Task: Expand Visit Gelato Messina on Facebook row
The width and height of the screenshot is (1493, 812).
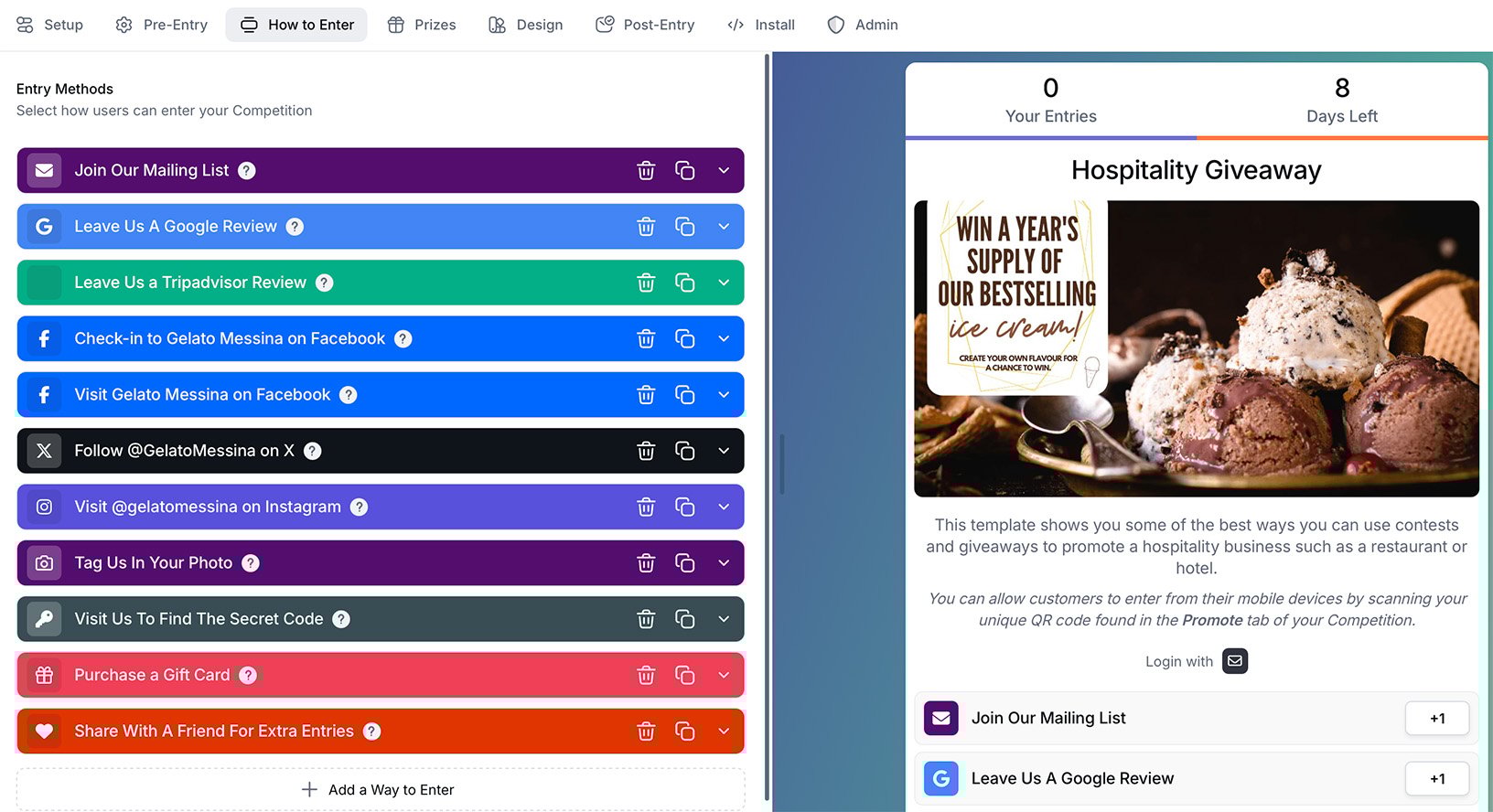Action: pos(724,395)
